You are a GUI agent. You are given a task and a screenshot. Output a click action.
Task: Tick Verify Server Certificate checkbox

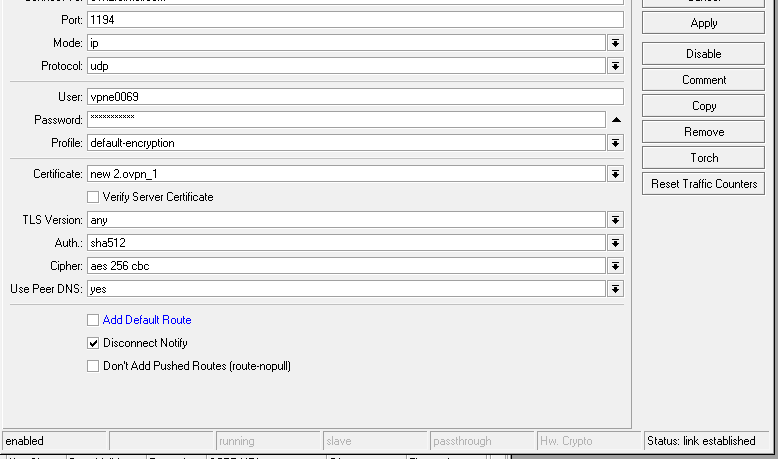click(x=93, y=197)
